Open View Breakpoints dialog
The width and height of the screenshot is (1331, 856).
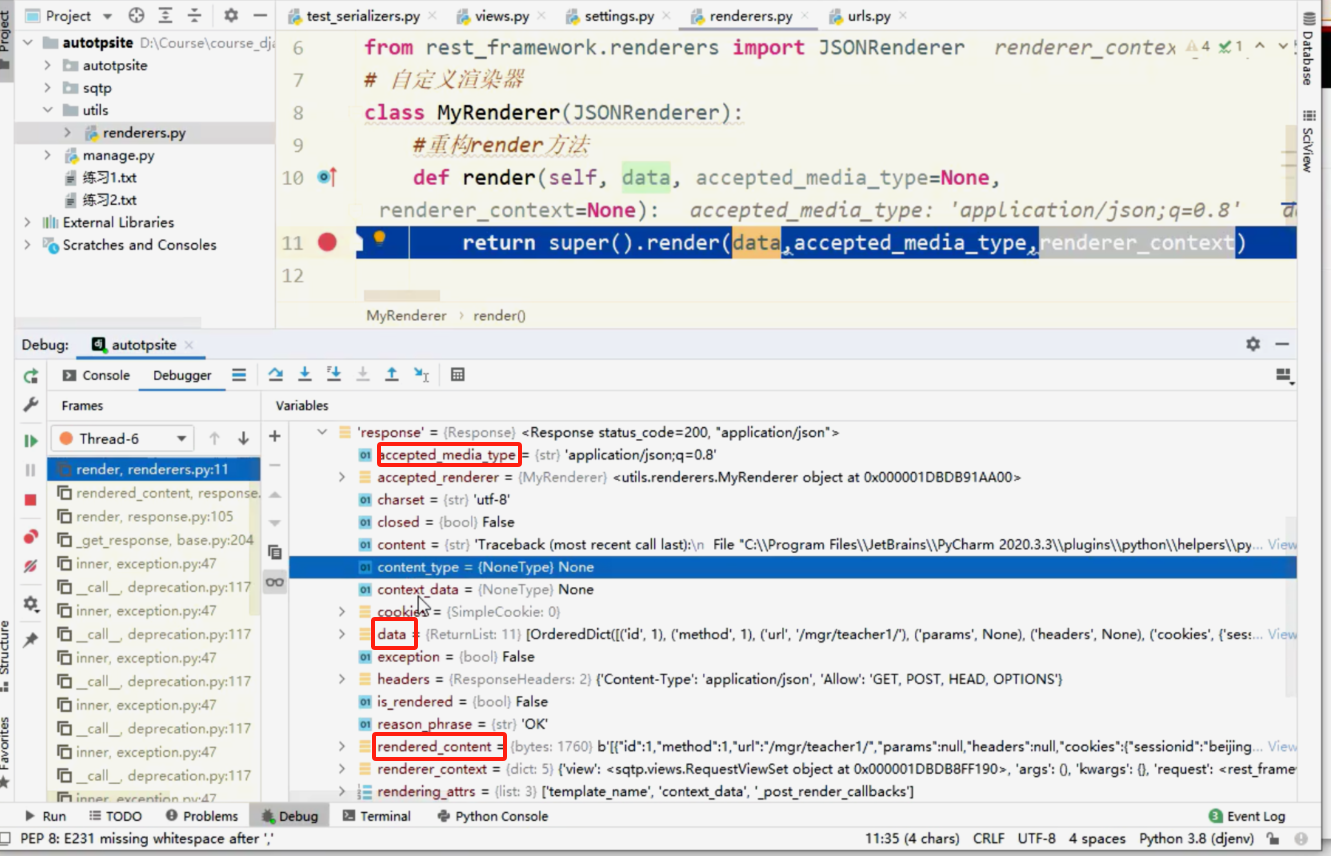click(31, 537)
